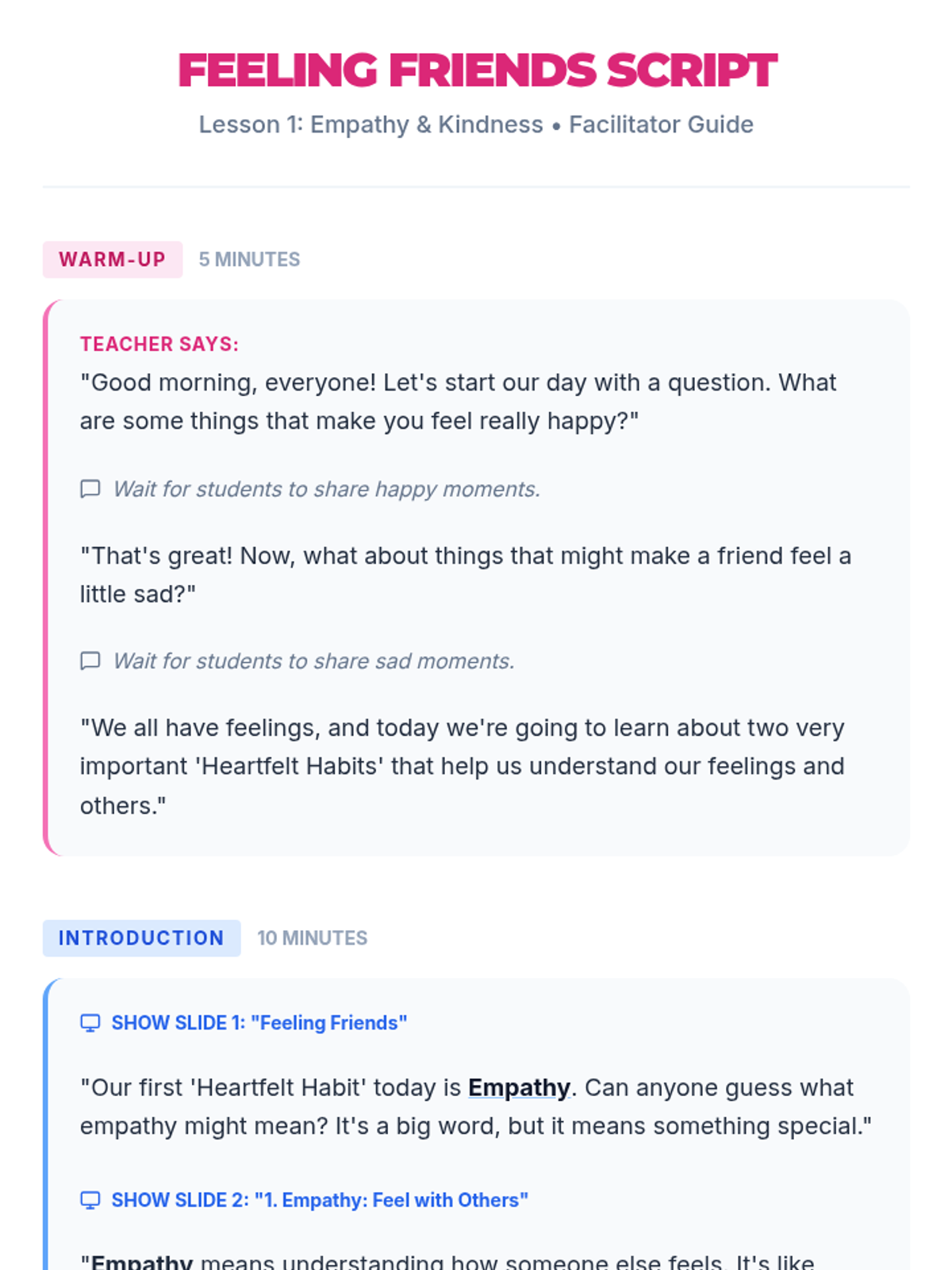Click the SHOW SLIDE 2 "Feel with Others" cue
952x1270 pixels.
[319, 1200]
